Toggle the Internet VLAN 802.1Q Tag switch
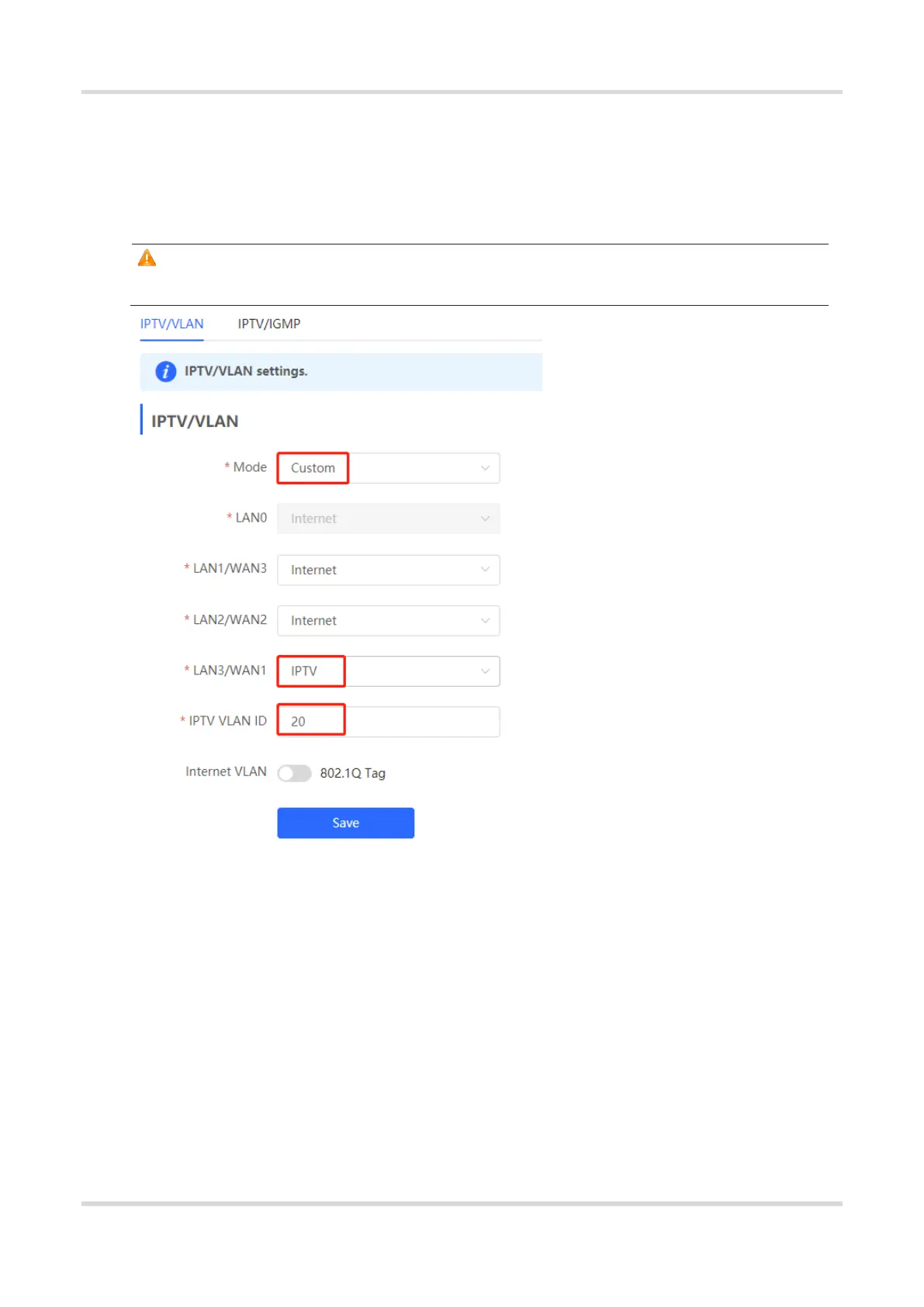Image resolution: width=924 pixels, height=1307 pixels. 294,773
